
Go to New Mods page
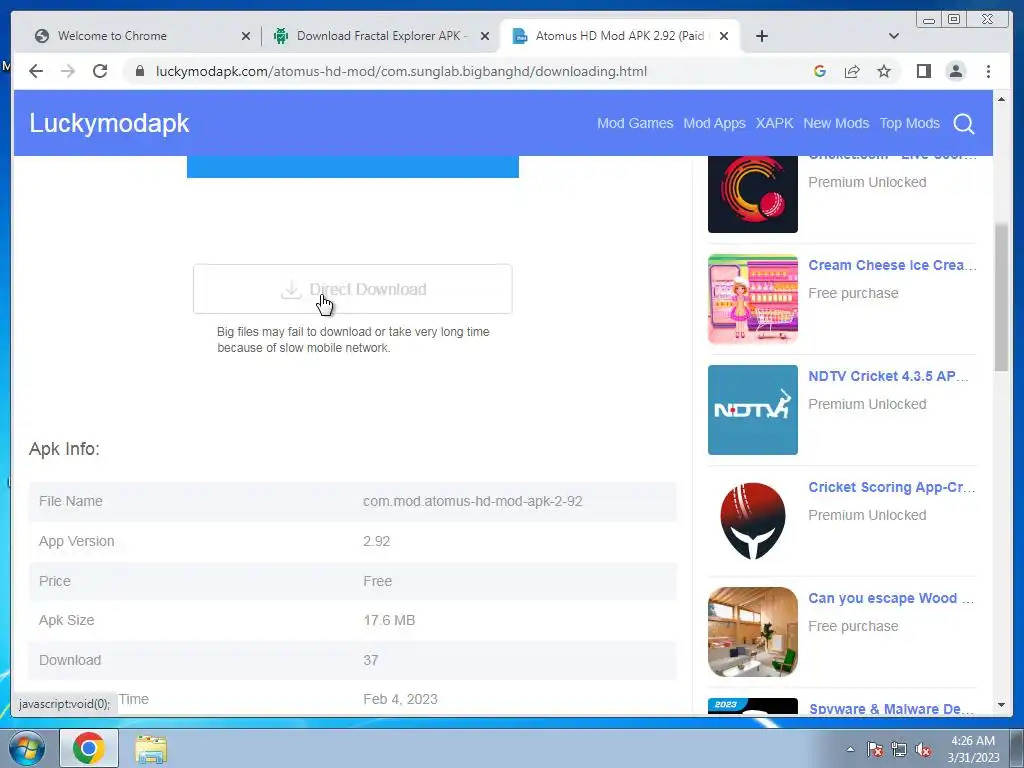[836, 123]
